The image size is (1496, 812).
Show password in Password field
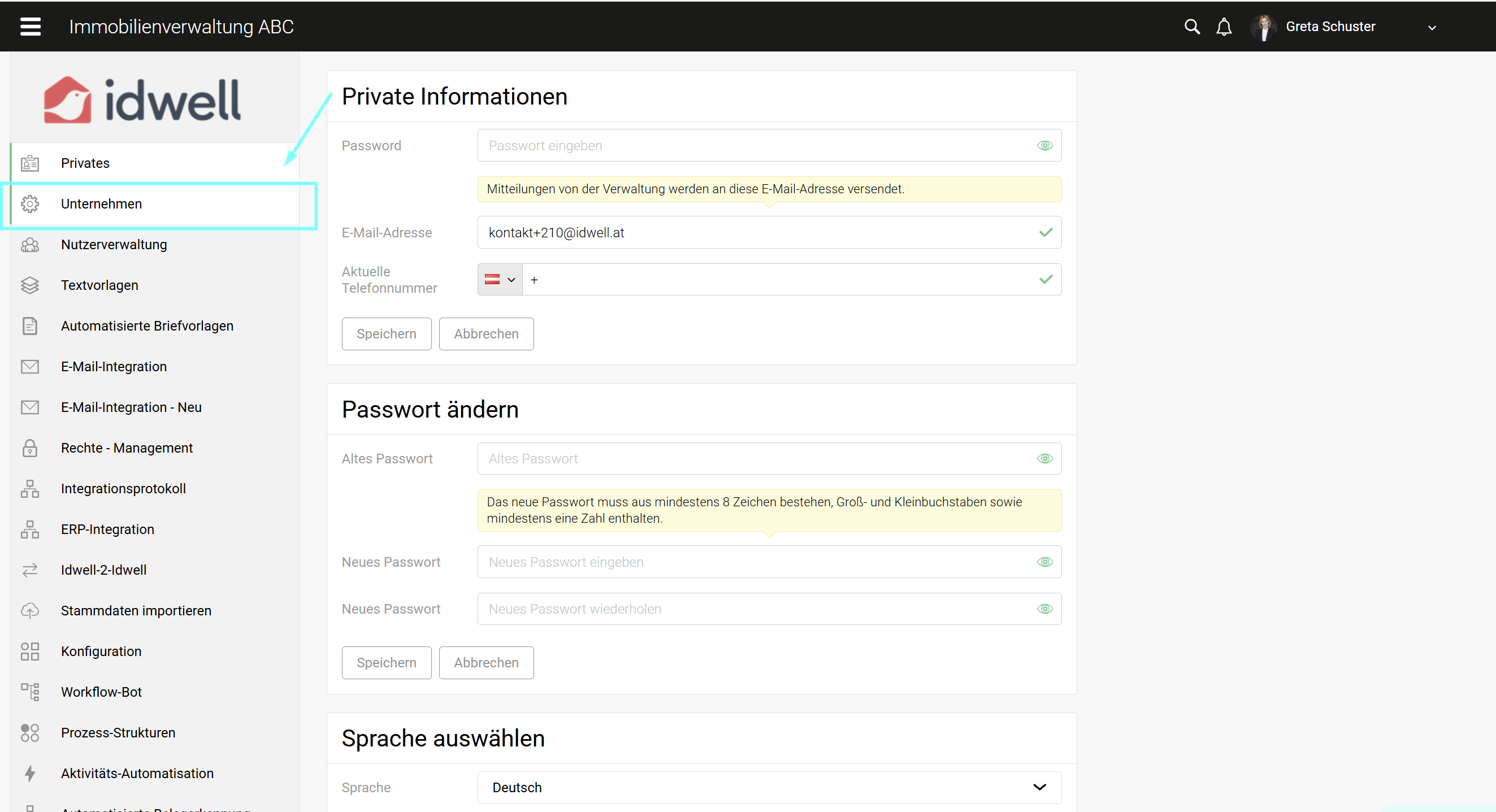(x=1044, y=146)
